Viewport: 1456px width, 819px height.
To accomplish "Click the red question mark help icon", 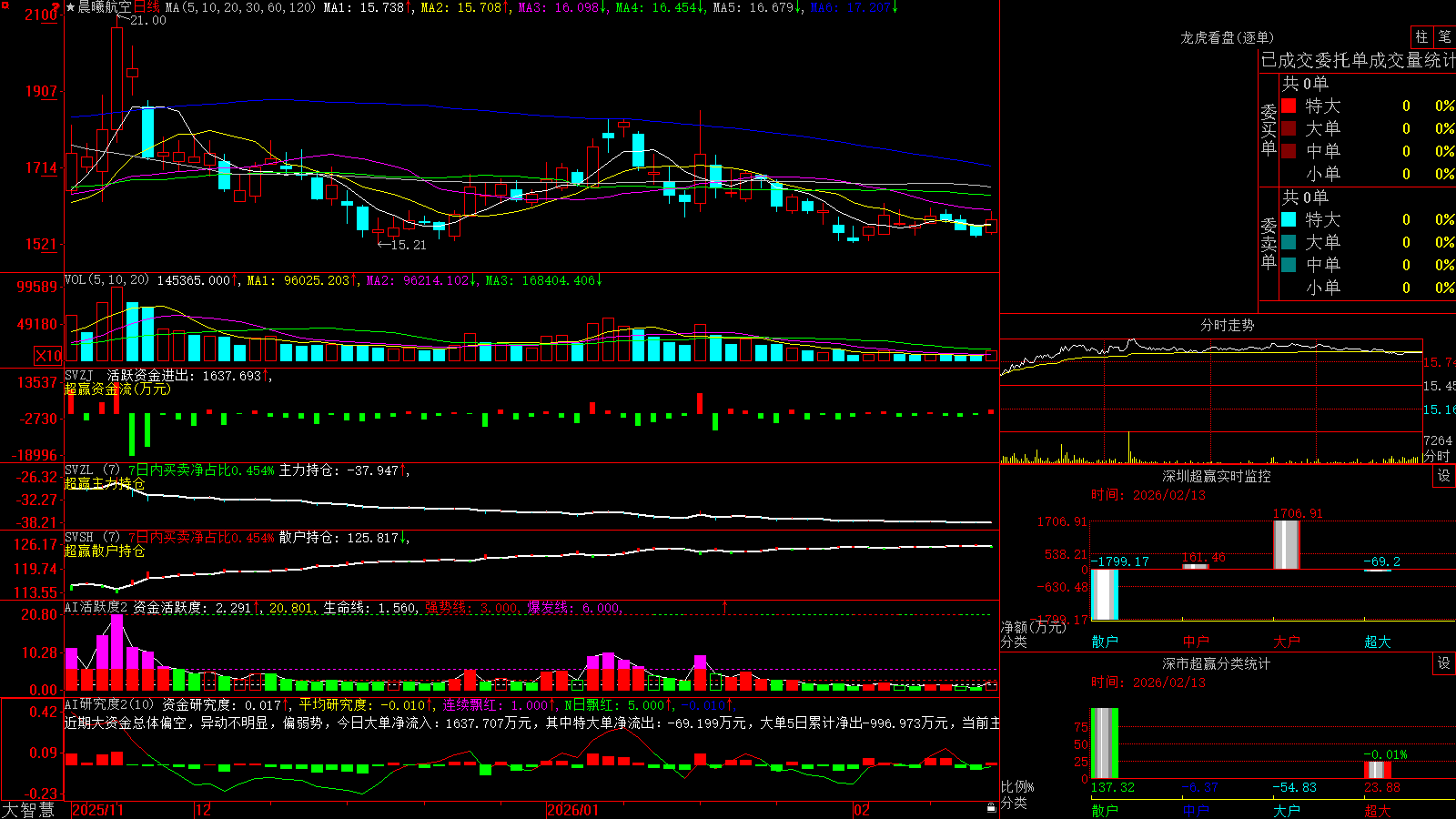I will click(56, 7).
